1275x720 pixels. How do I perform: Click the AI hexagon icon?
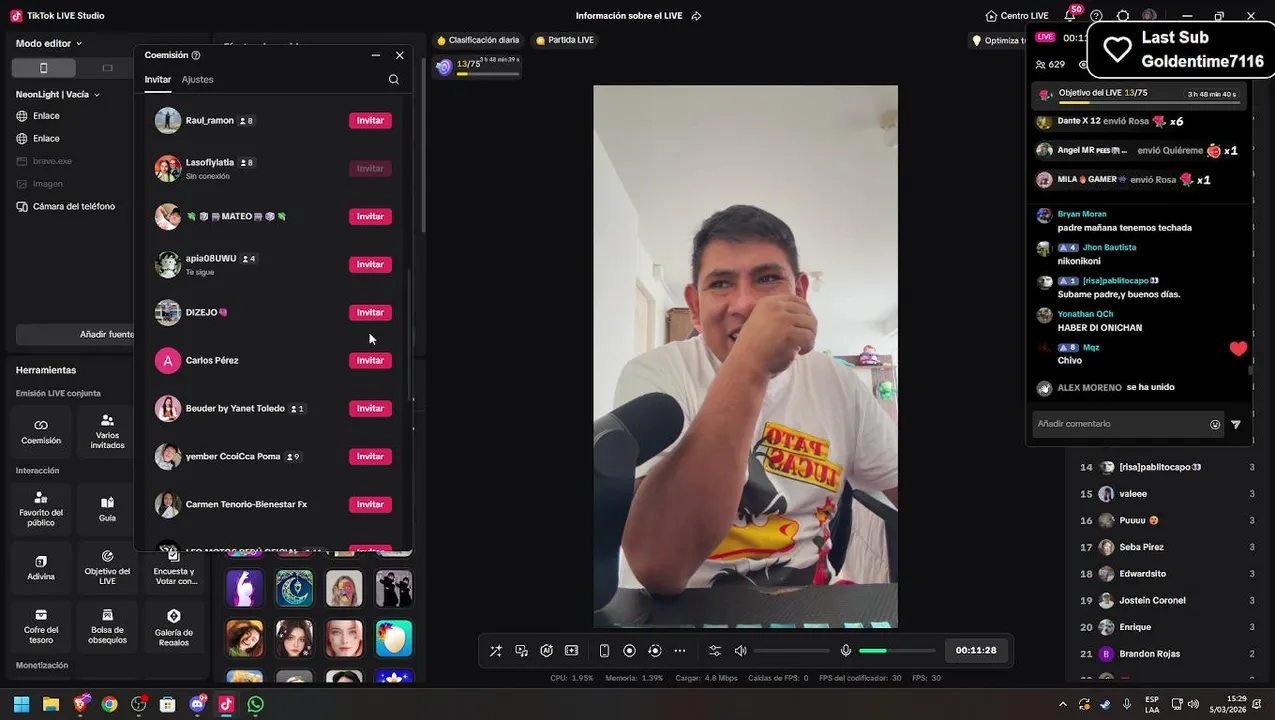[x=546, y=651]
